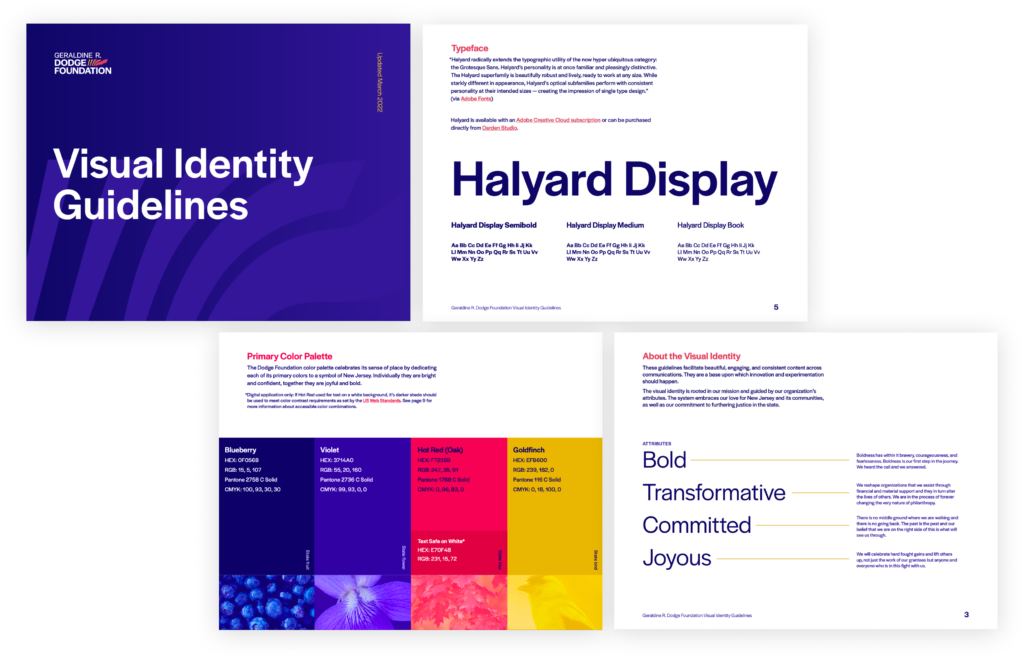Open the US Web Standards link
The height and width of the screenshot is (659, 1024).
(x=381, y=400)
